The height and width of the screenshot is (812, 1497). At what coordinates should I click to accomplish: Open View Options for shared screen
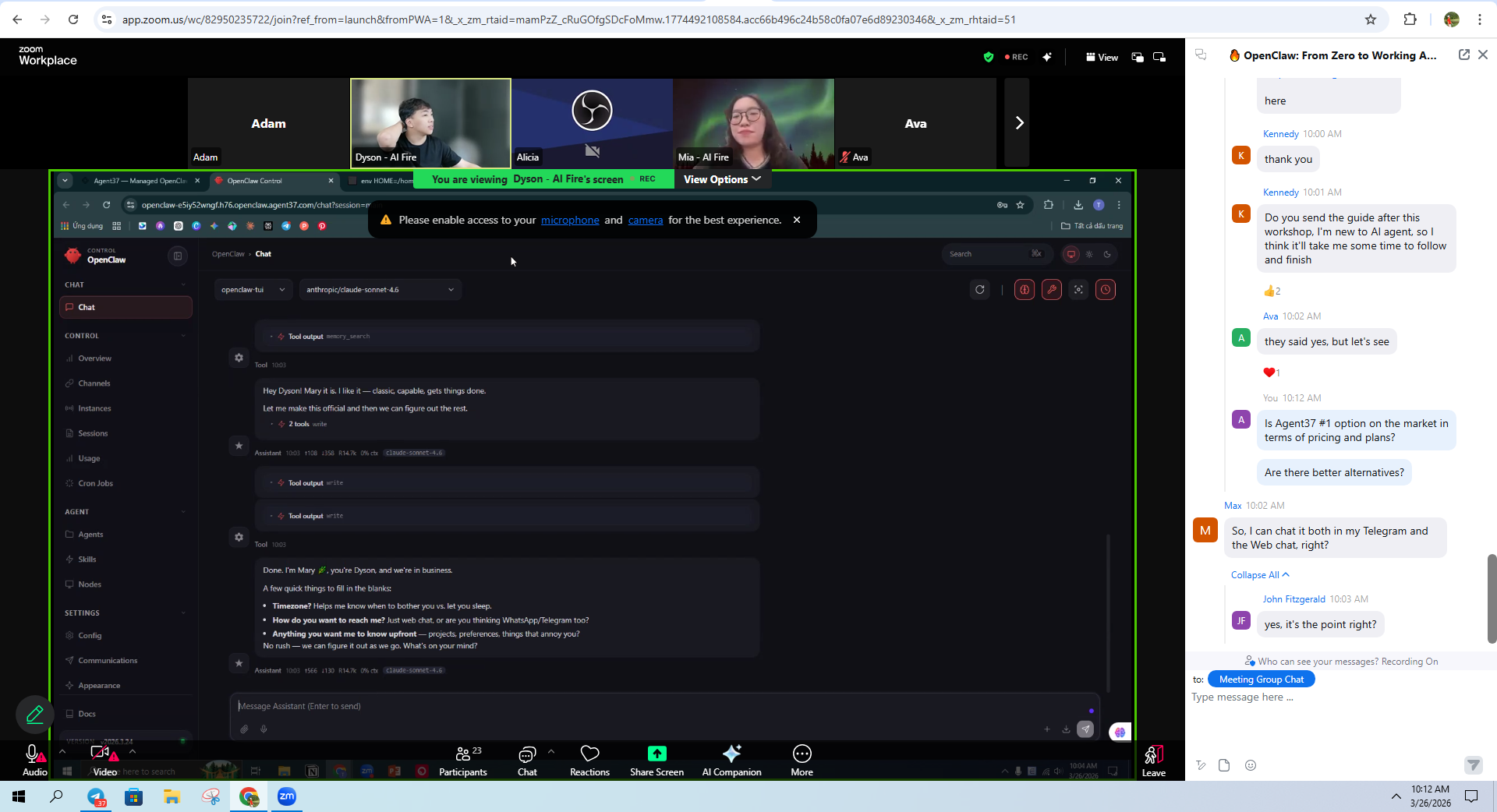click(721, 179)
